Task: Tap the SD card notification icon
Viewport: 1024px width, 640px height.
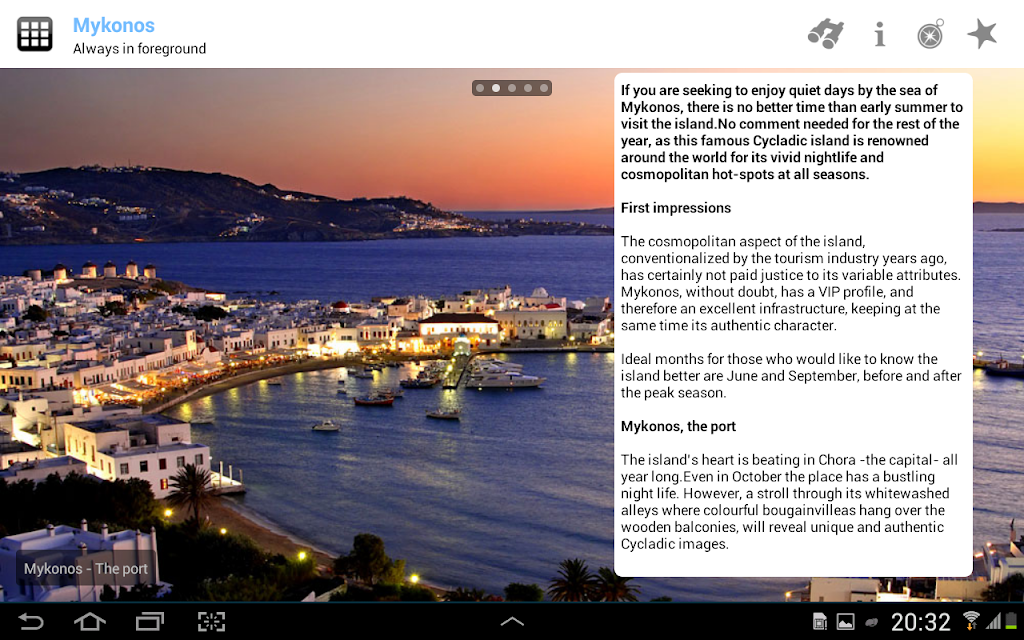Action: (x=820, y=621)
